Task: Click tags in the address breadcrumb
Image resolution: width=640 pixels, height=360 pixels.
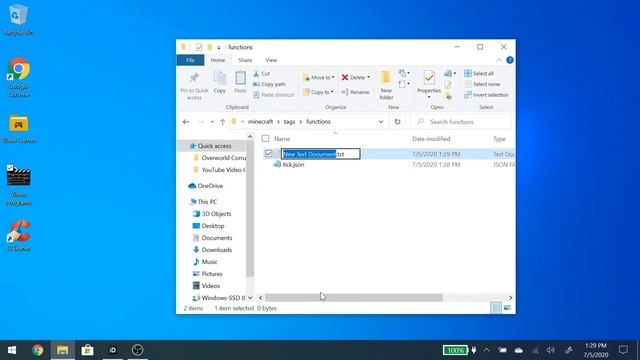Action: tap(289, 122)
